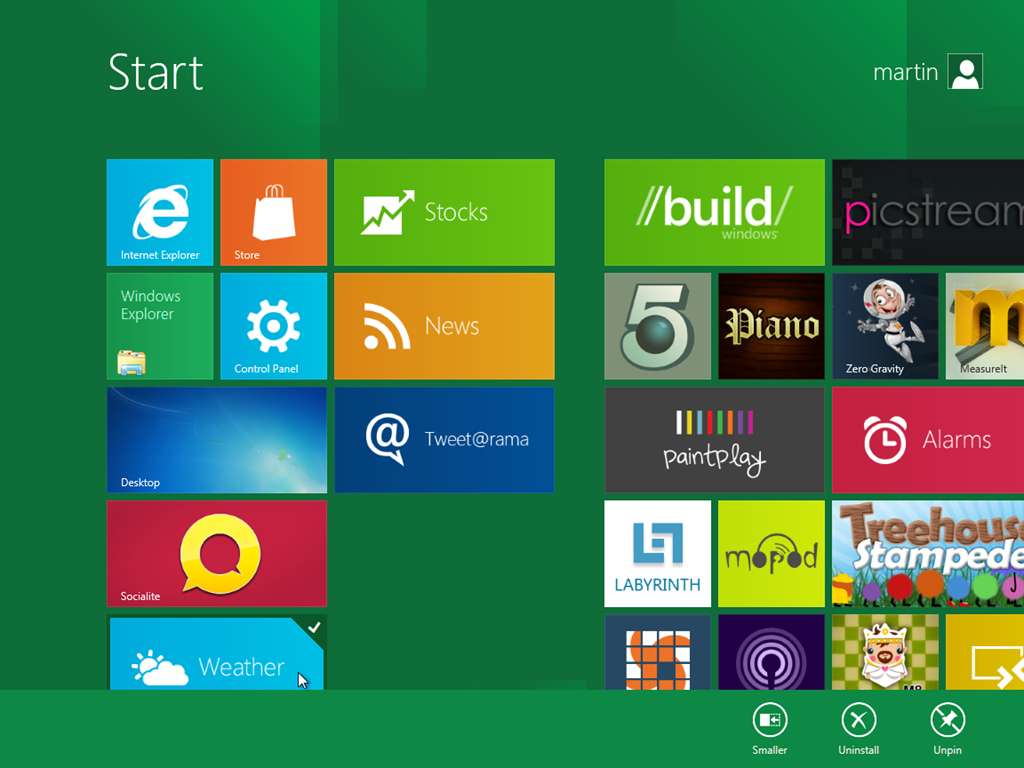The height and width of the screenshot is (768, 1024).
Task: Launch the chess king character tile
Action: (x=885, y=652)
